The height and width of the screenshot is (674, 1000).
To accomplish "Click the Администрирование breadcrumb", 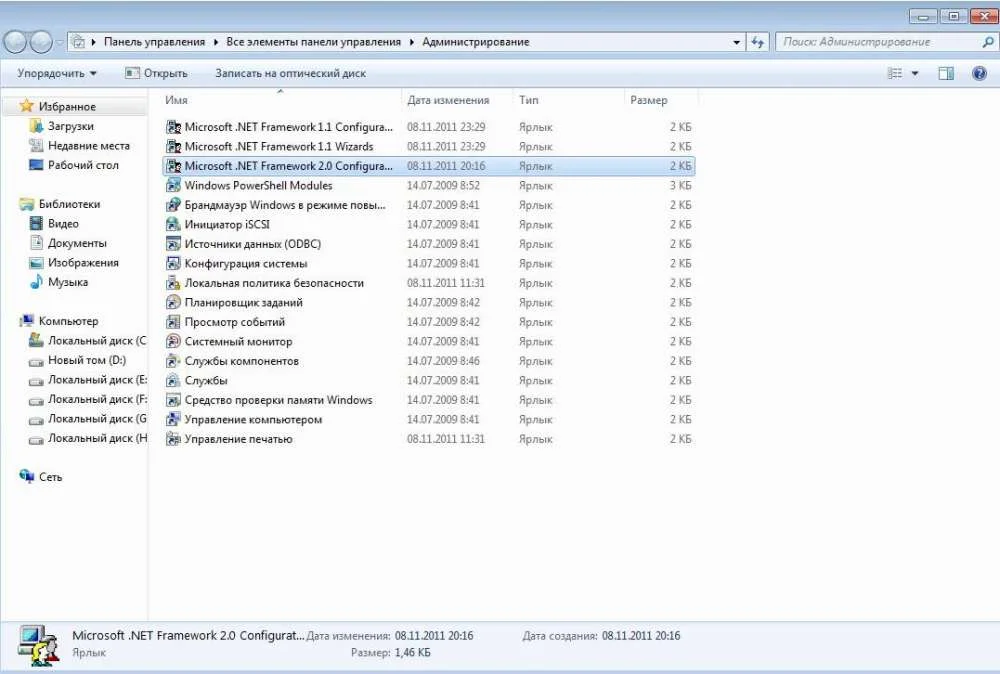I will 476,42.
